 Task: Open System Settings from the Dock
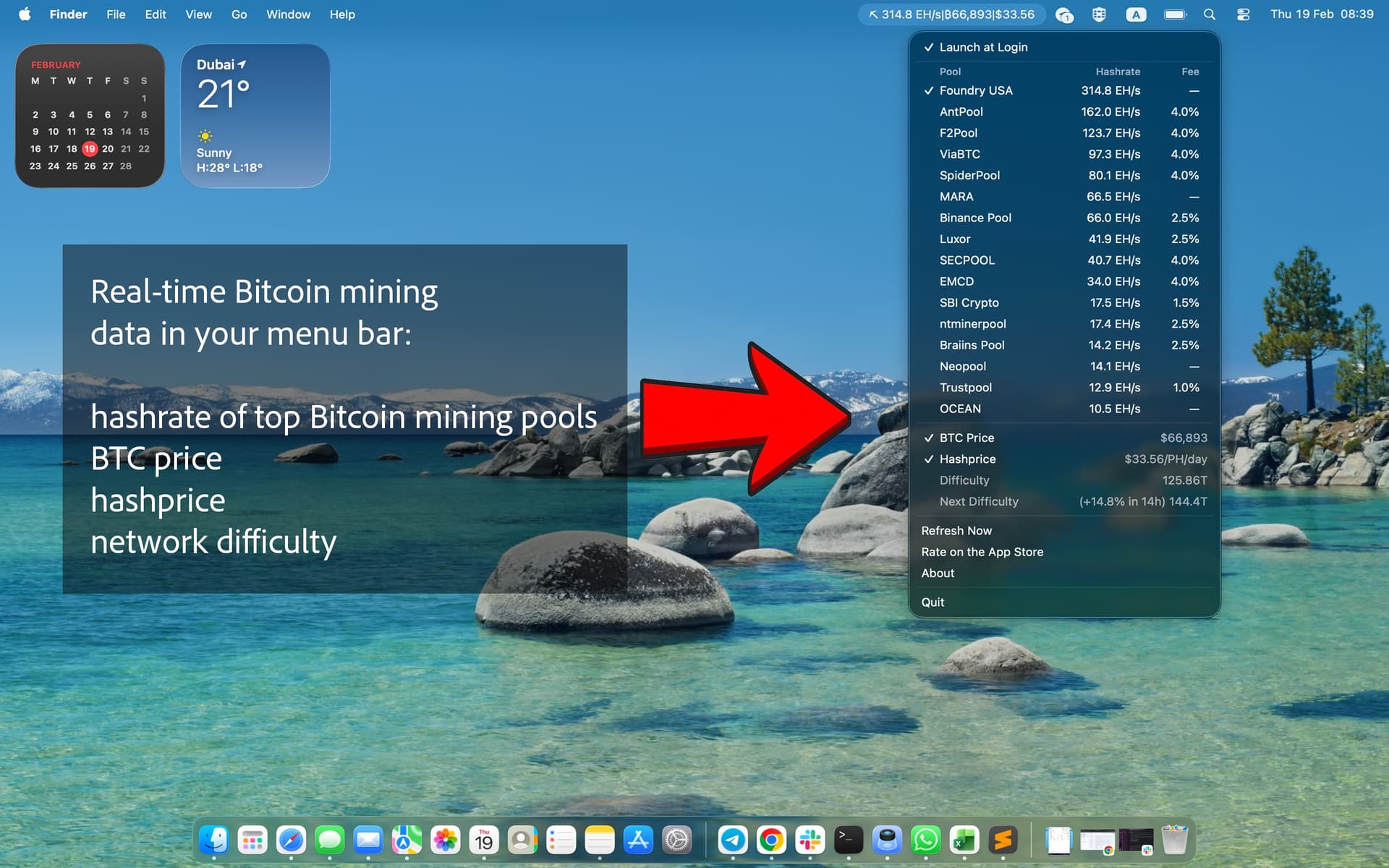tap(676, 840)
